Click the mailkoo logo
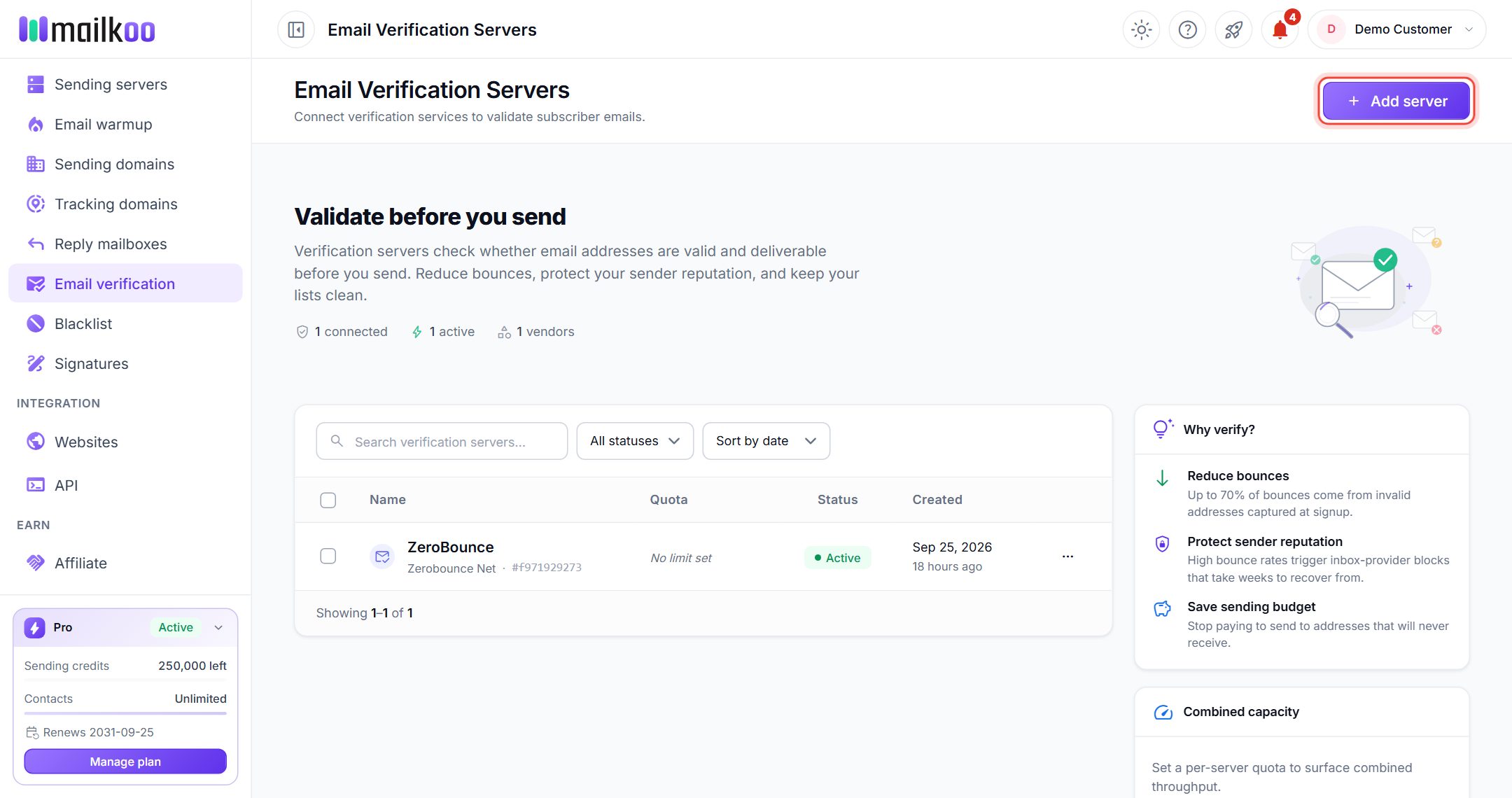This screenshot has height=798, width=1512. (87, 29)
